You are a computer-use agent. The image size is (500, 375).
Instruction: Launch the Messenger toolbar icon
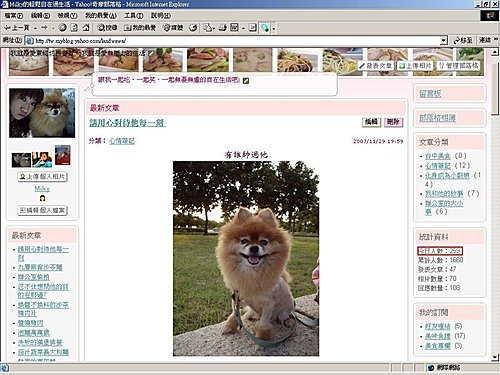coord(265,28)
